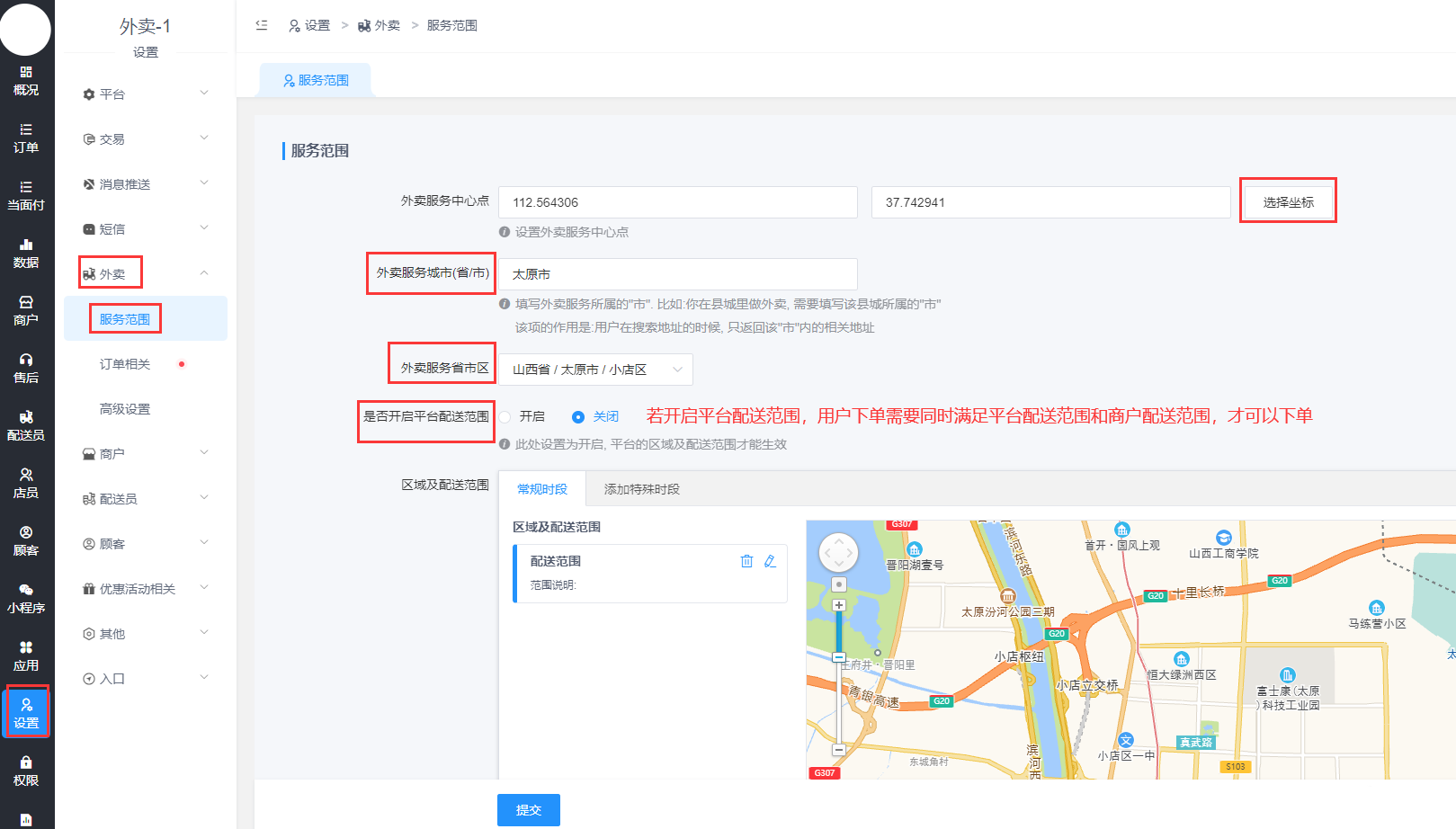Expand the 入口 settings group

(x=146, y=679)
